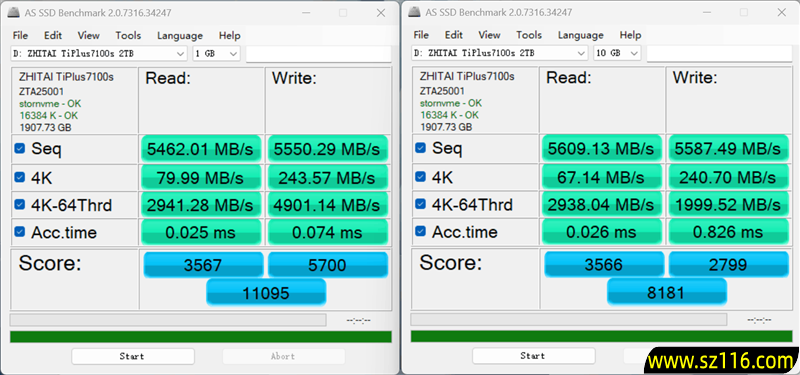This screenshot has height=375, width=800.
Task: Click green progress bar in left window
Action: point(201,337)
